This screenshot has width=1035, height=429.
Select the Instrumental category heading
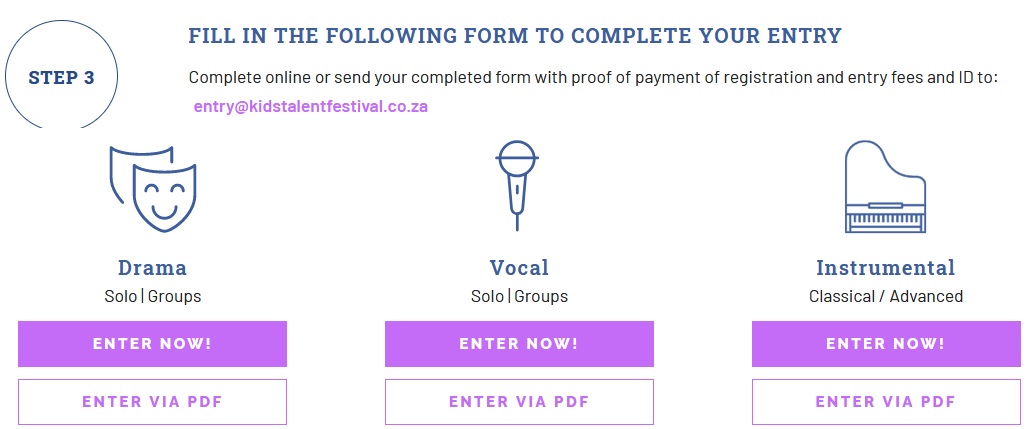(x=885, y=268)
